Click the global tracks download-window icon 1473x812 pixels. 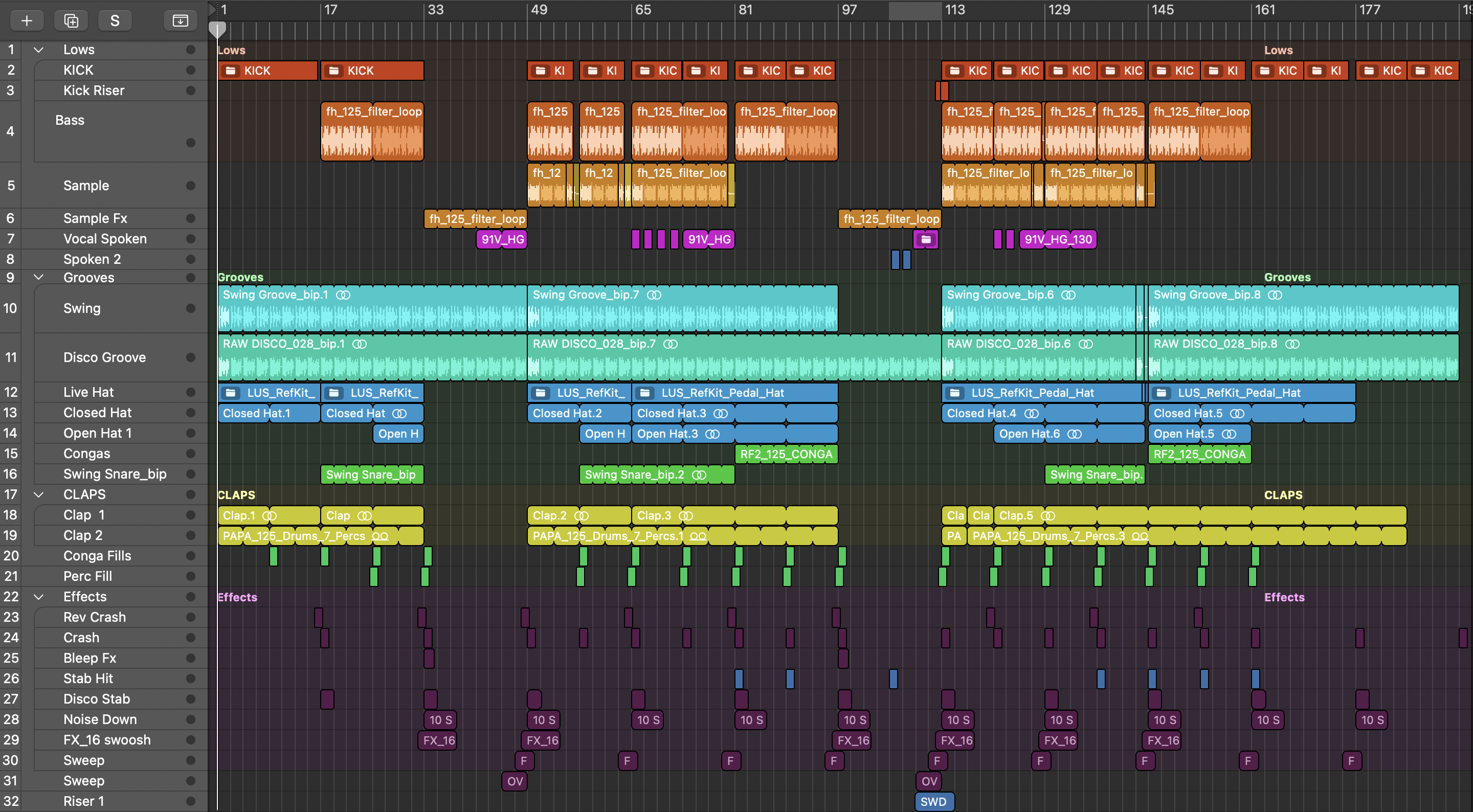point(180,20)
